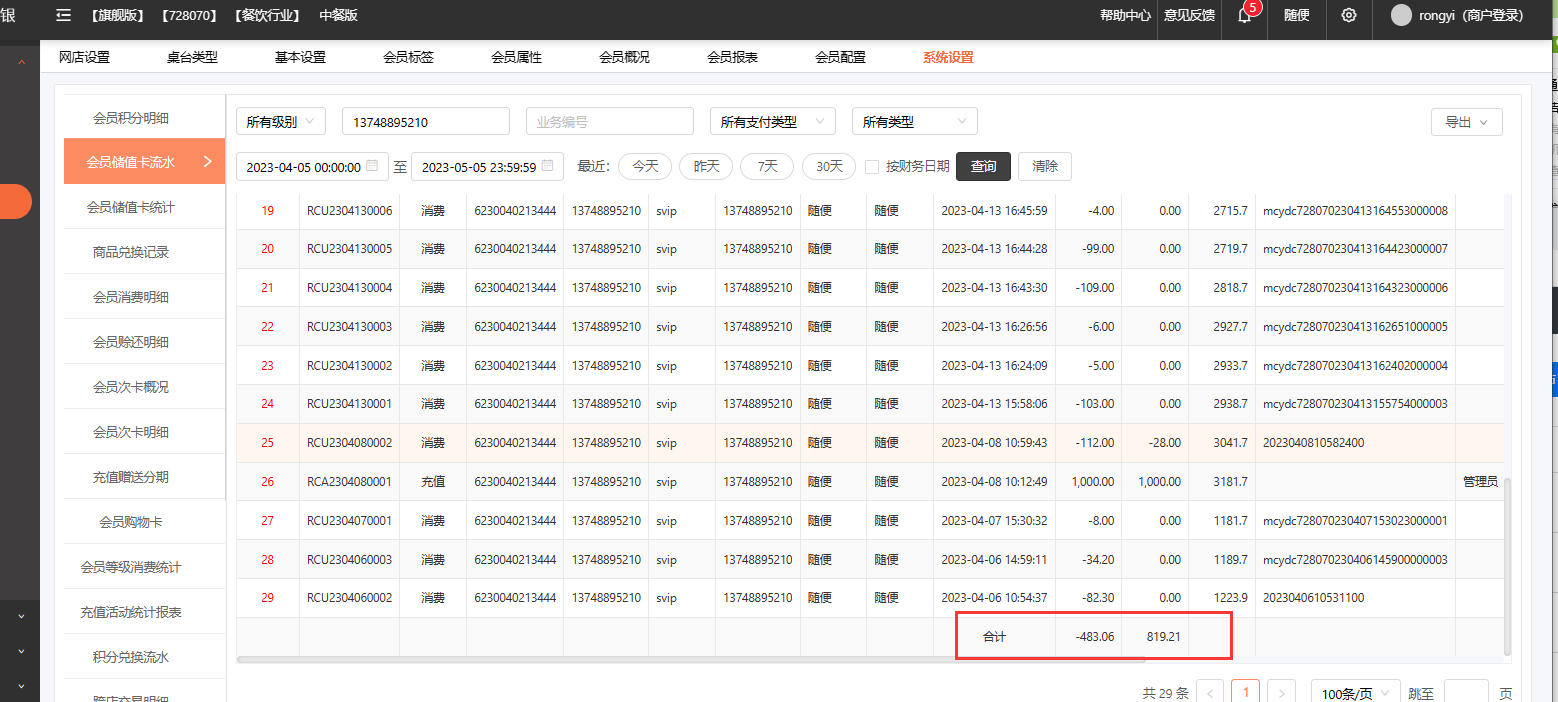Expand the 所有级别 dropdown
Image resolution: width=1558 pixels, height=702 pixels.
click(281, 122)
